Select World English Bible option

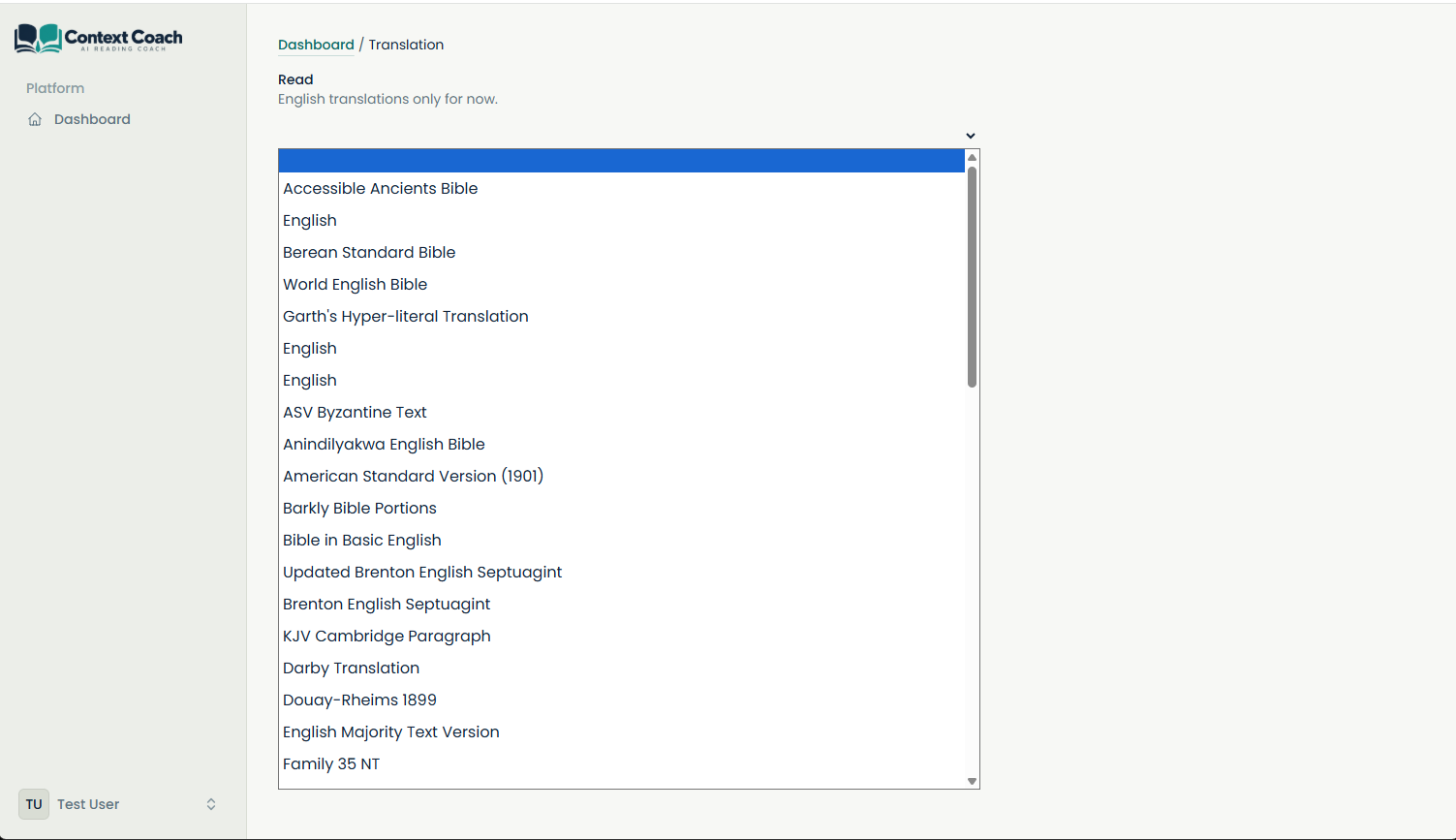(x=621, y=285)
